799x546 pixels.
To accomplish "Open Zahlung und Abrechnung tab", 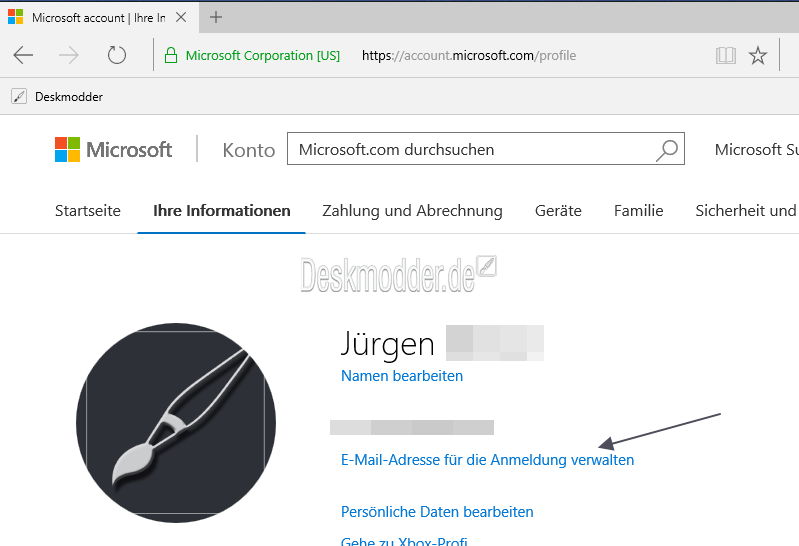I will (412, 211).
